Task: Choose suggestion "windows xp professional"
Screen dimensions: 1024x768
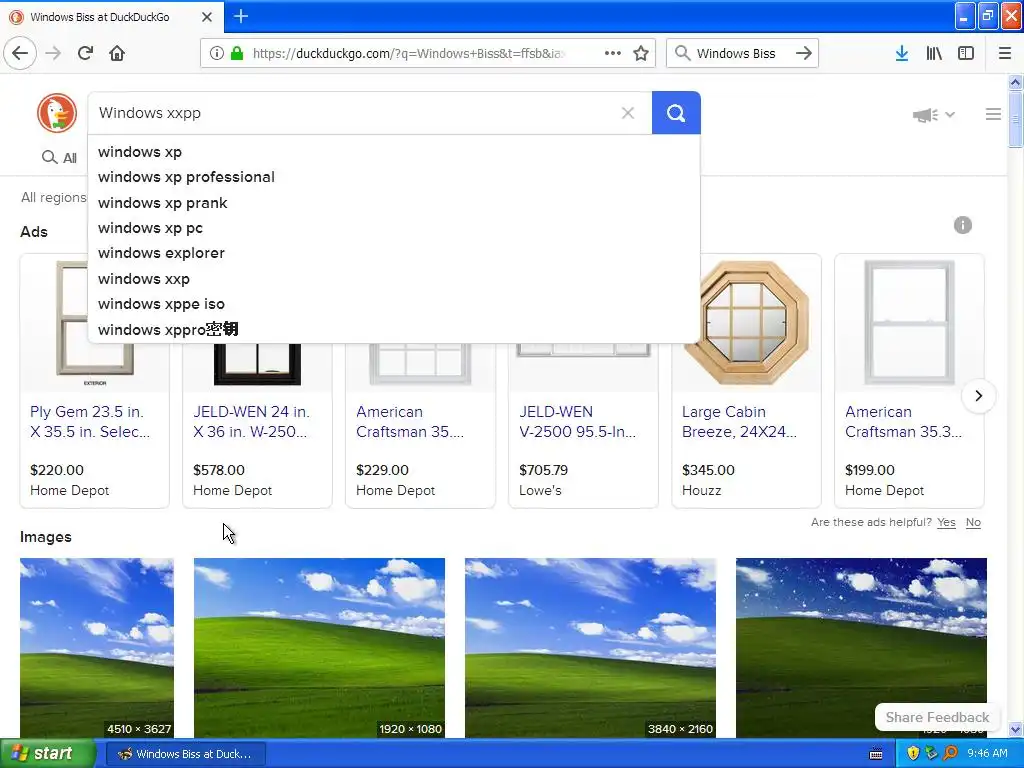Action: pos(394,177)
